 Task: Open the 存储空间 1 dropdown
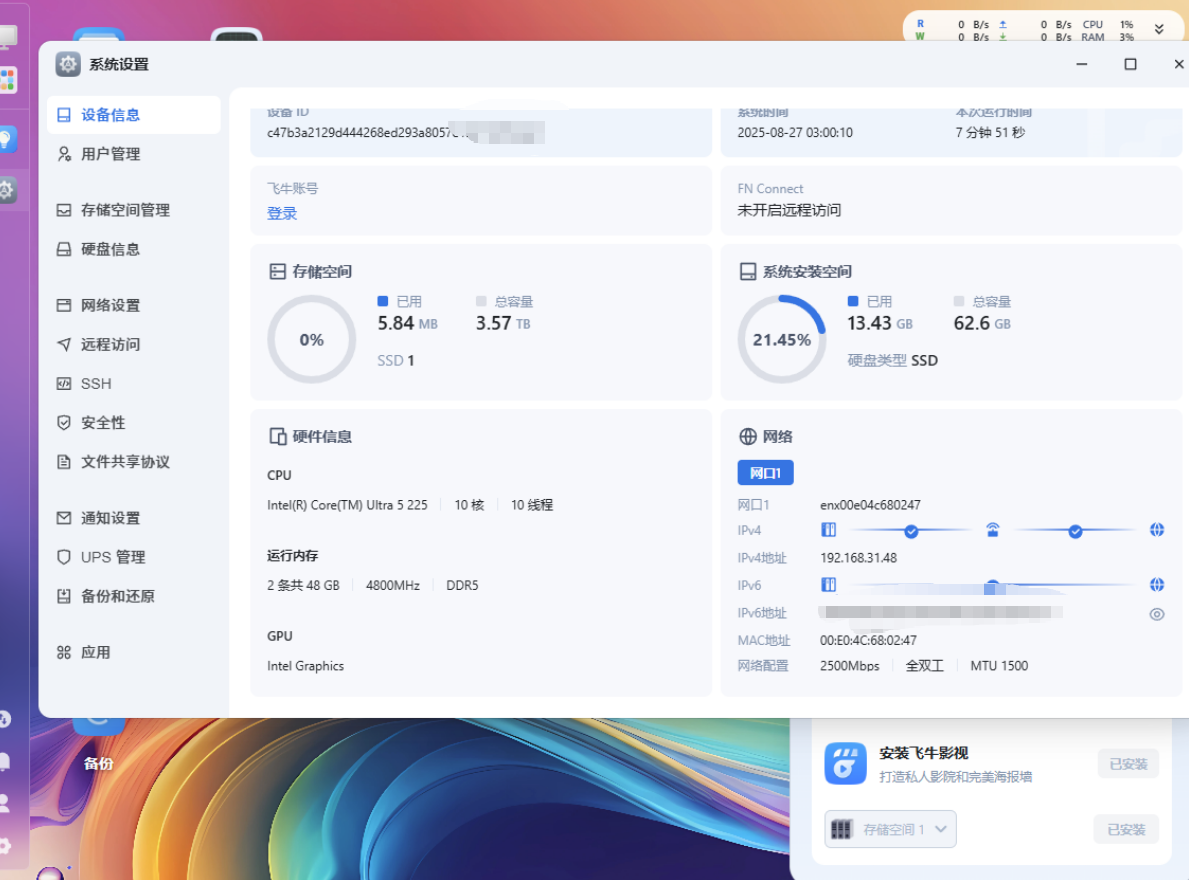pyautogui.click(x=890, y=829)
